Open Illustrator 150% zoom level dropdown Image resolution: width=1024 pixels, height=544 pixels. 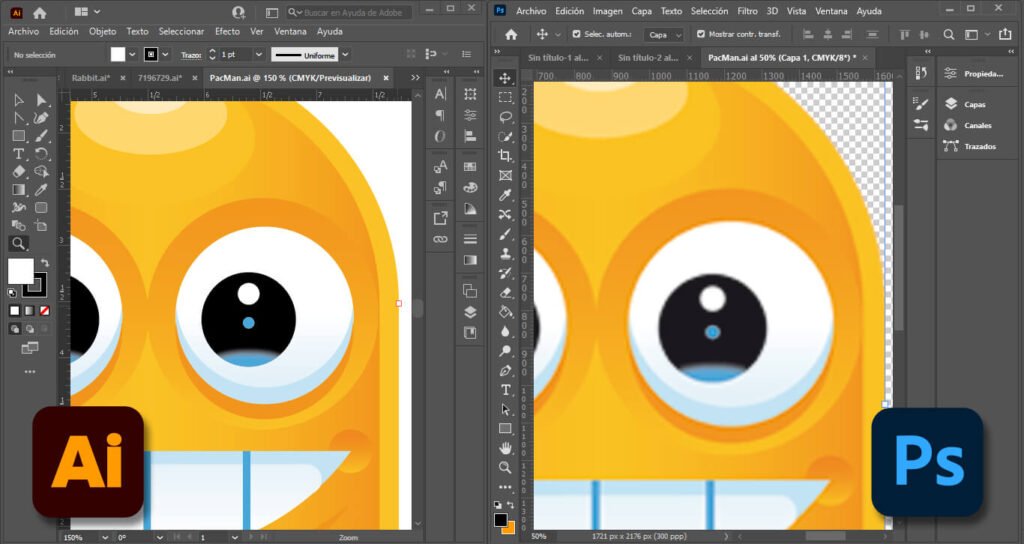104,537
